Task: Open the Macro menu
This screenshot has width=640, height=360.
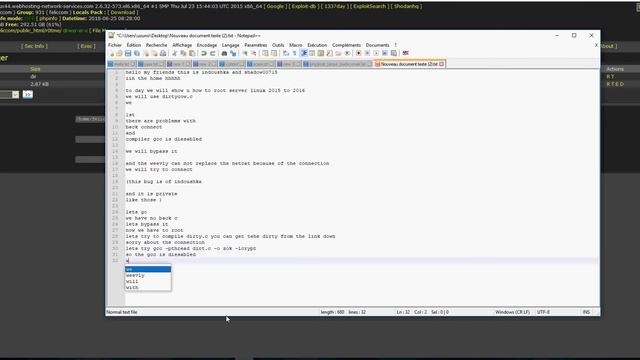Action: 296,45
